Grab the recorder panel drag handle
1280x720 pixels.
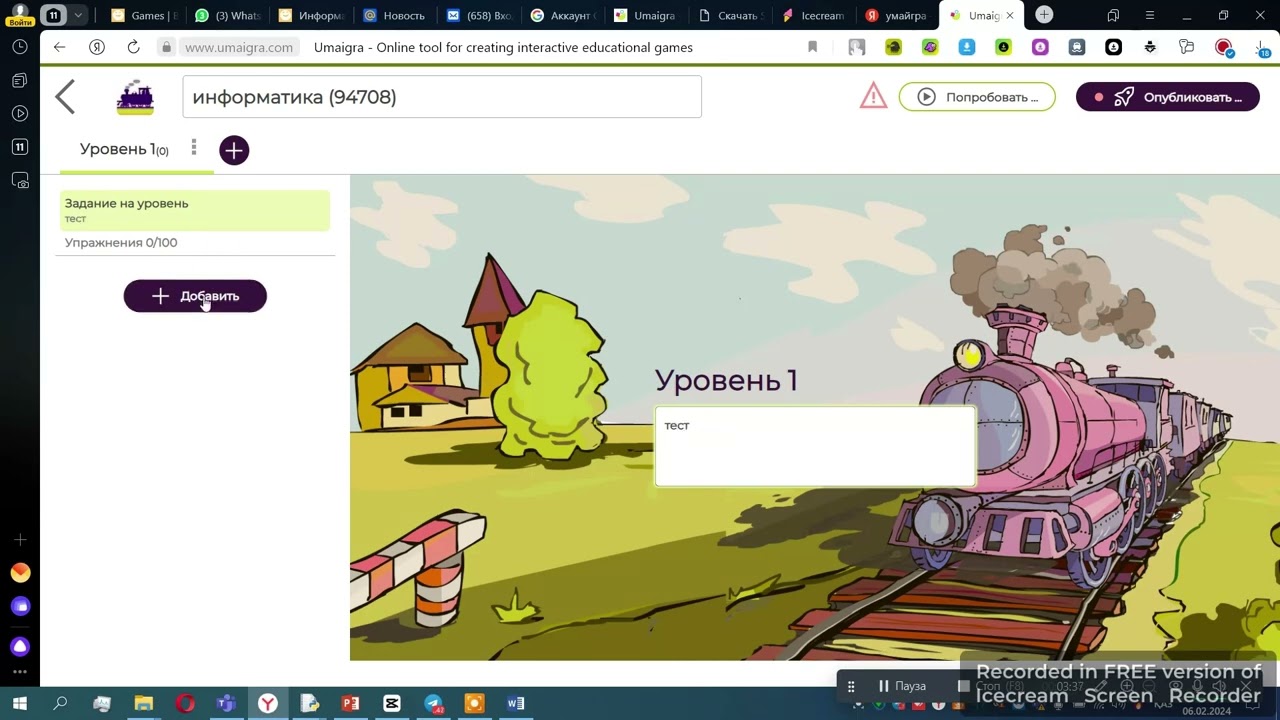851,686
